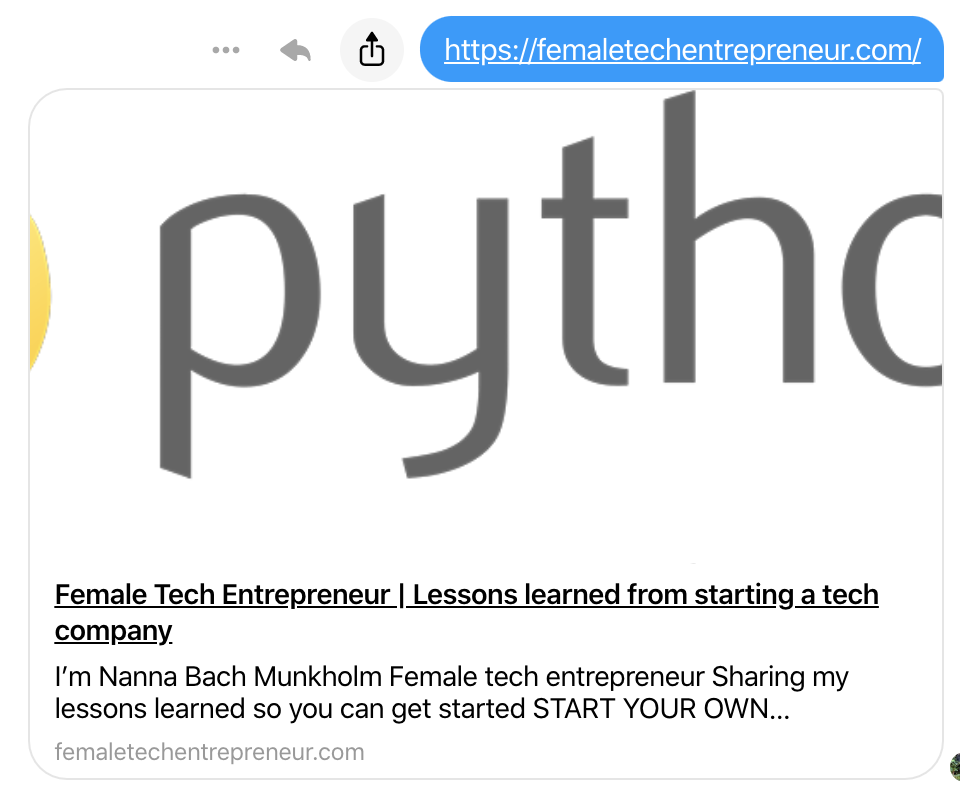The width and height of the screenshot is (960, 786).
Task: Click "Sharing my" in the preview description
Action: (x=780, y=677)
